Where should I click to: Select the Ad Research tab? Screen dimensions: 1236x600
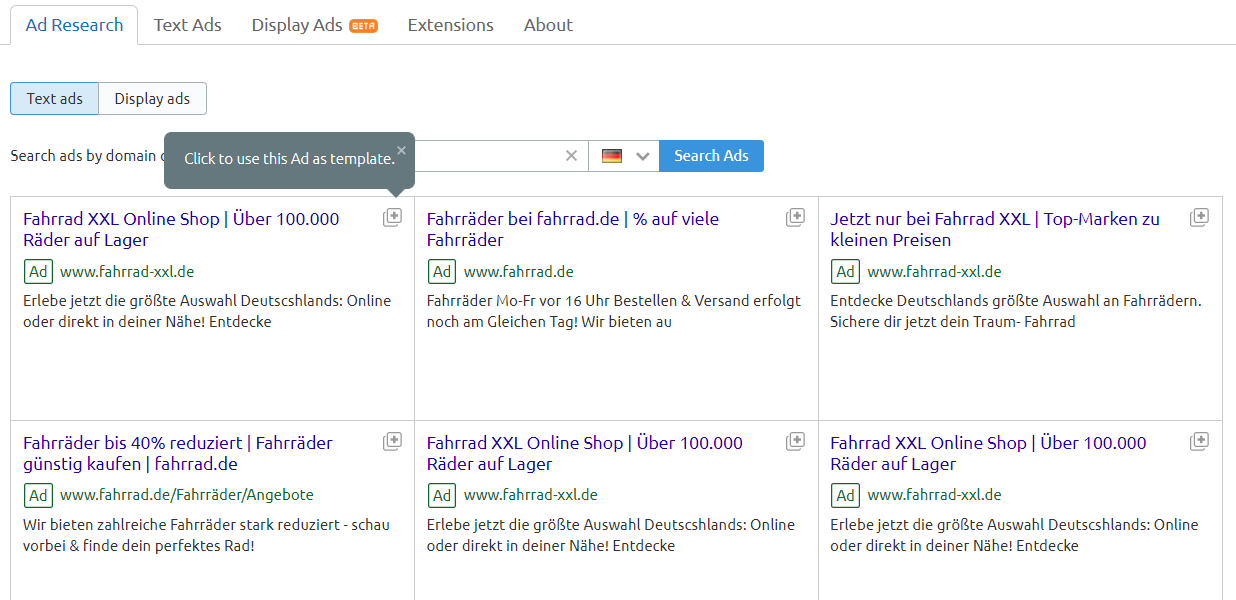click(x=74, y=25)
